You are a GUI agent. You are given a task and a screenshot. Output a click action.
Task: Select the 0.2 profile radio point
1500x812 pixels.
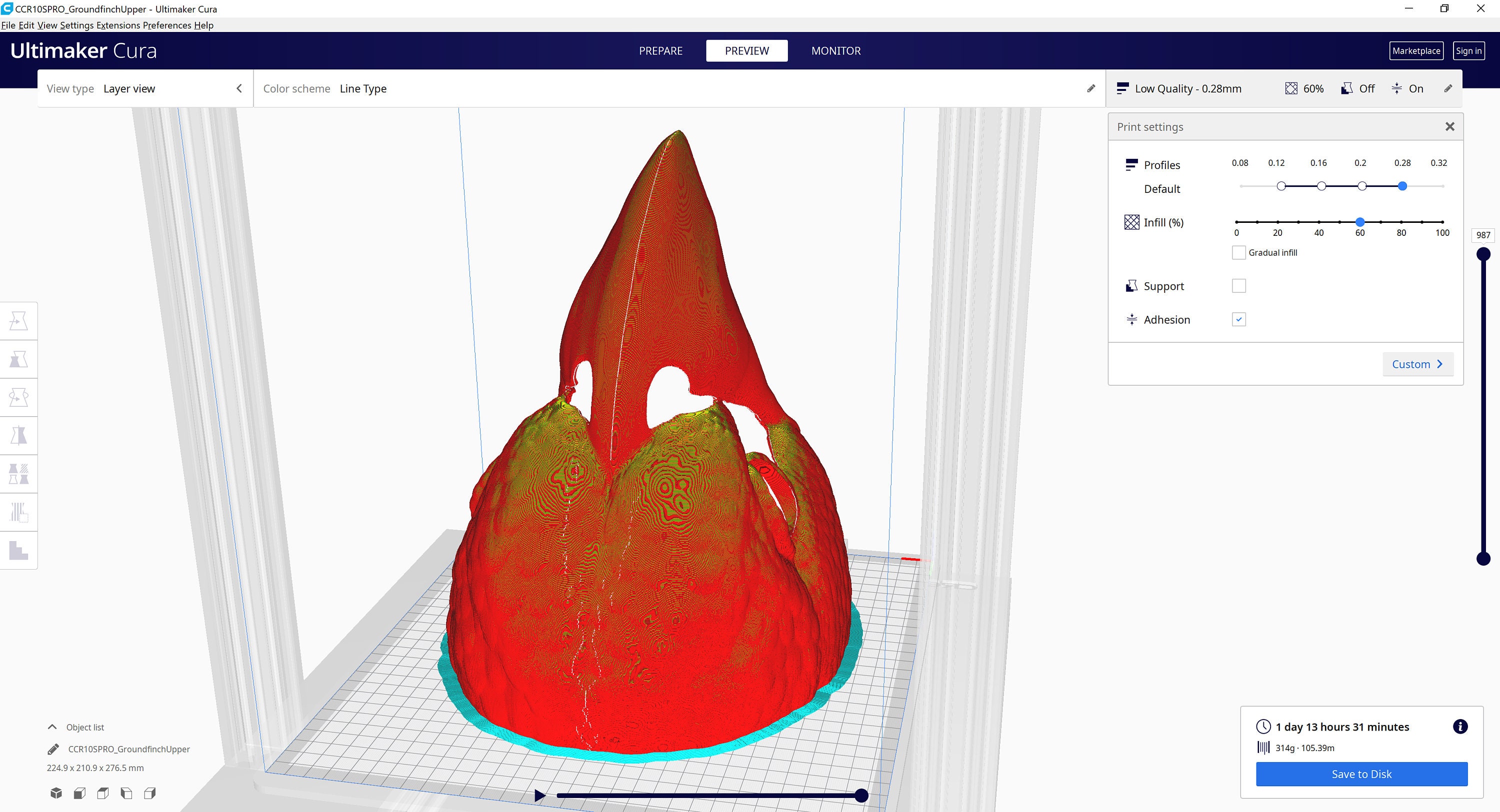point(1361,186)
